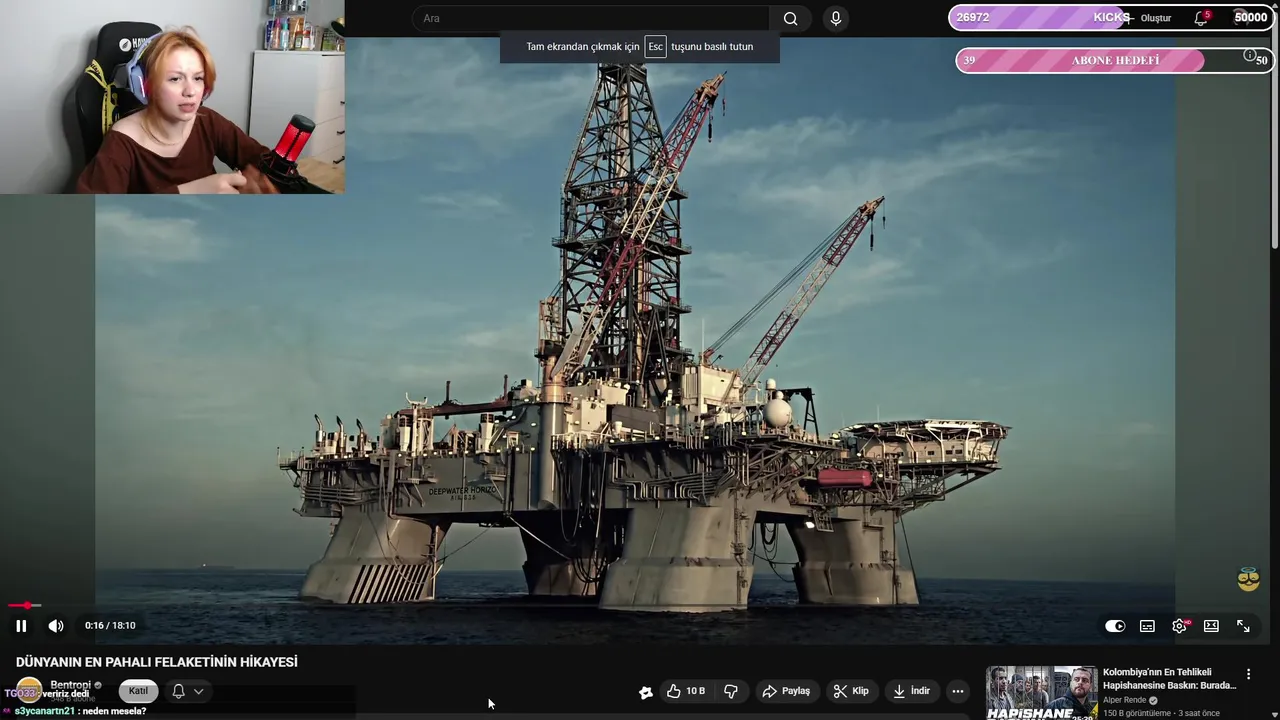Click the super thanks sparkle icon

[646, 691]
